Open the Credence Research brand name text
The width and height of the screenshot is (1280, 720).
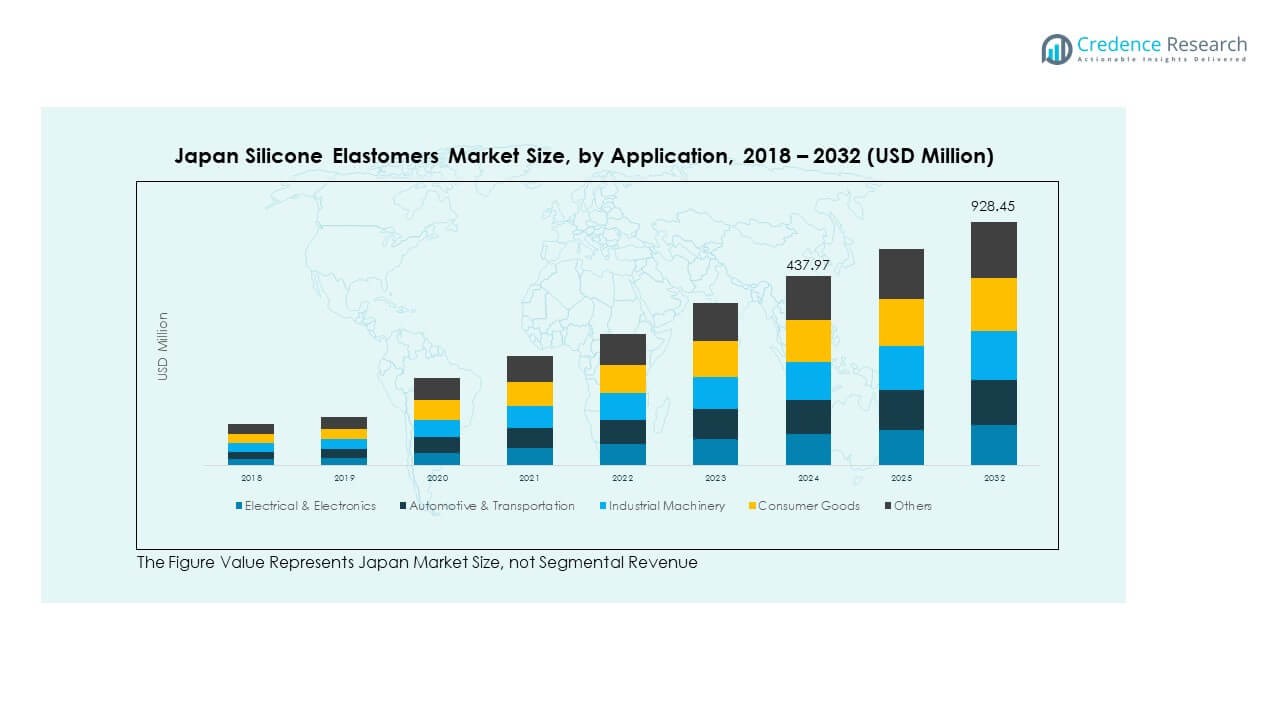click(x=1162, y=45)
